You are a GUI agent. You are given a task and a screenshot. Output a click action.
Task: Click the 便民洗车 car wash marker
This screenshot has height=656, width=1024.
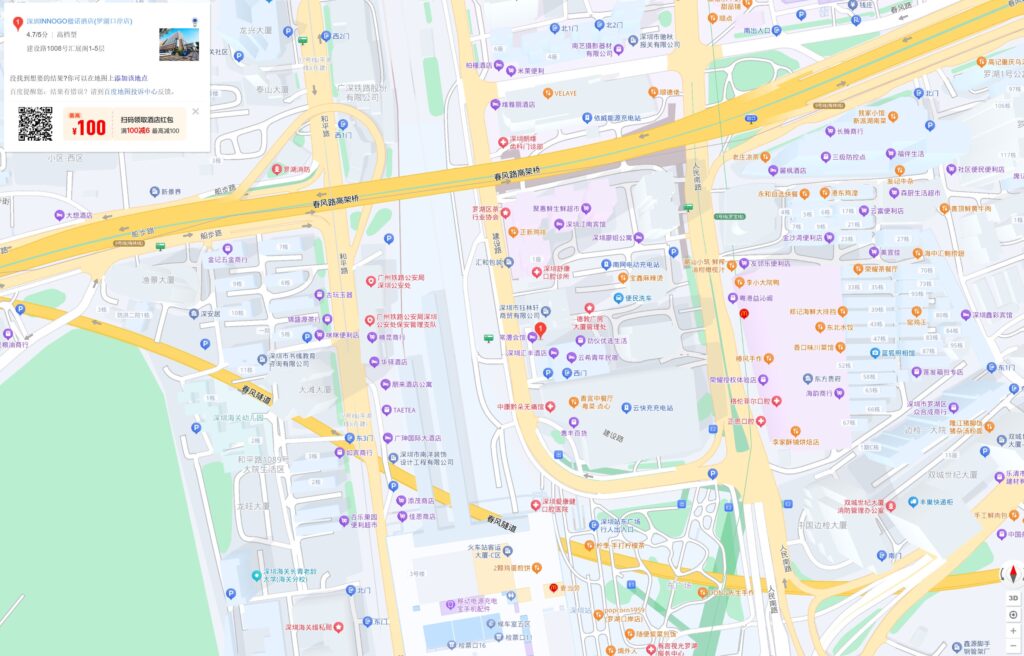(x=617, y=299)
